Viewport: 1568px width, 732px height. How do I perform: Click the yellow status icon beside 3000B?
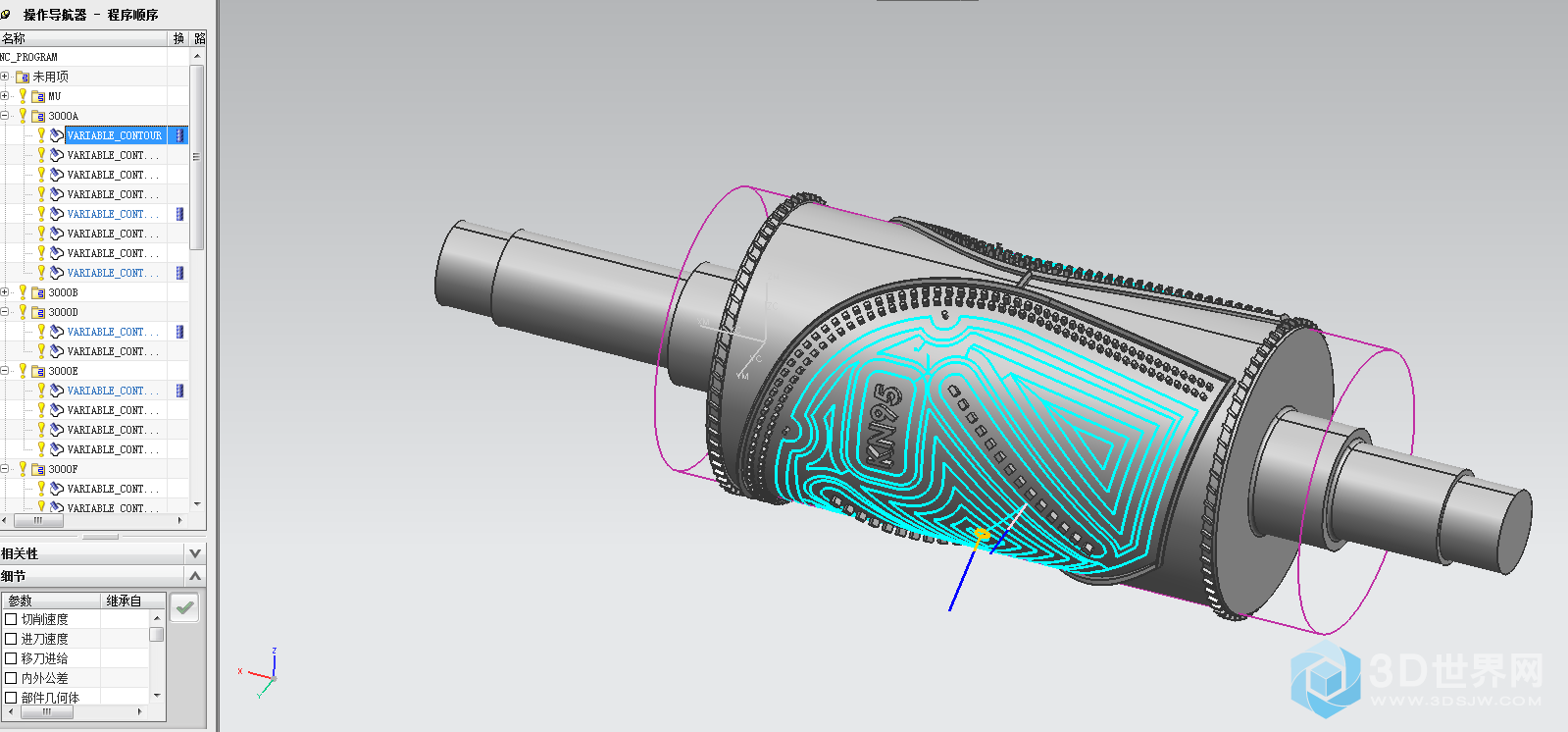pyautogui.click(x=23, y=291)
